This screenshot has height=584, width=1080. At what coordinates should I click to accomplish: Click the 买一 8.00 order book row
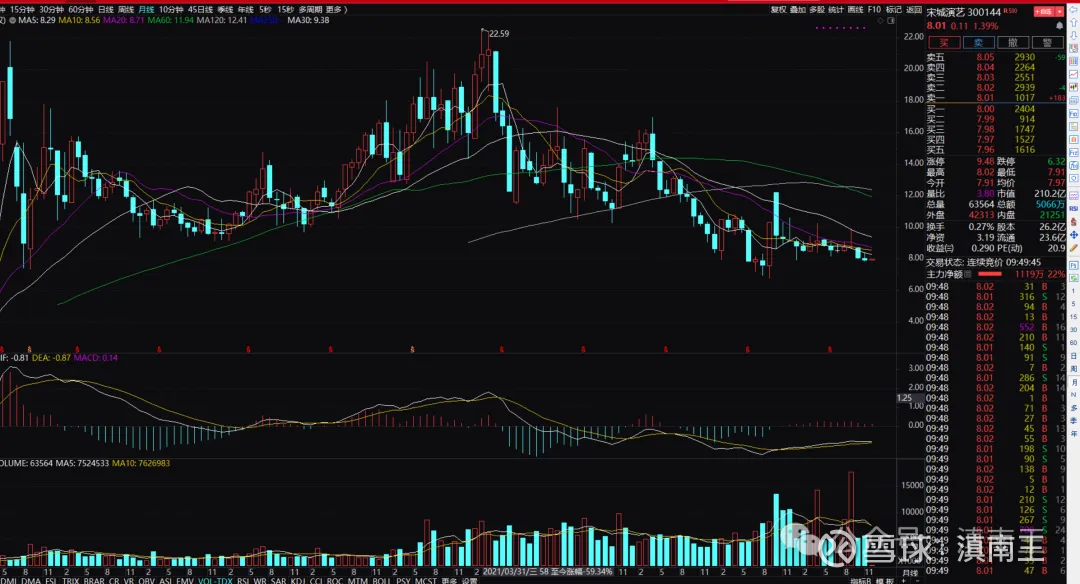tap(996, 109)
